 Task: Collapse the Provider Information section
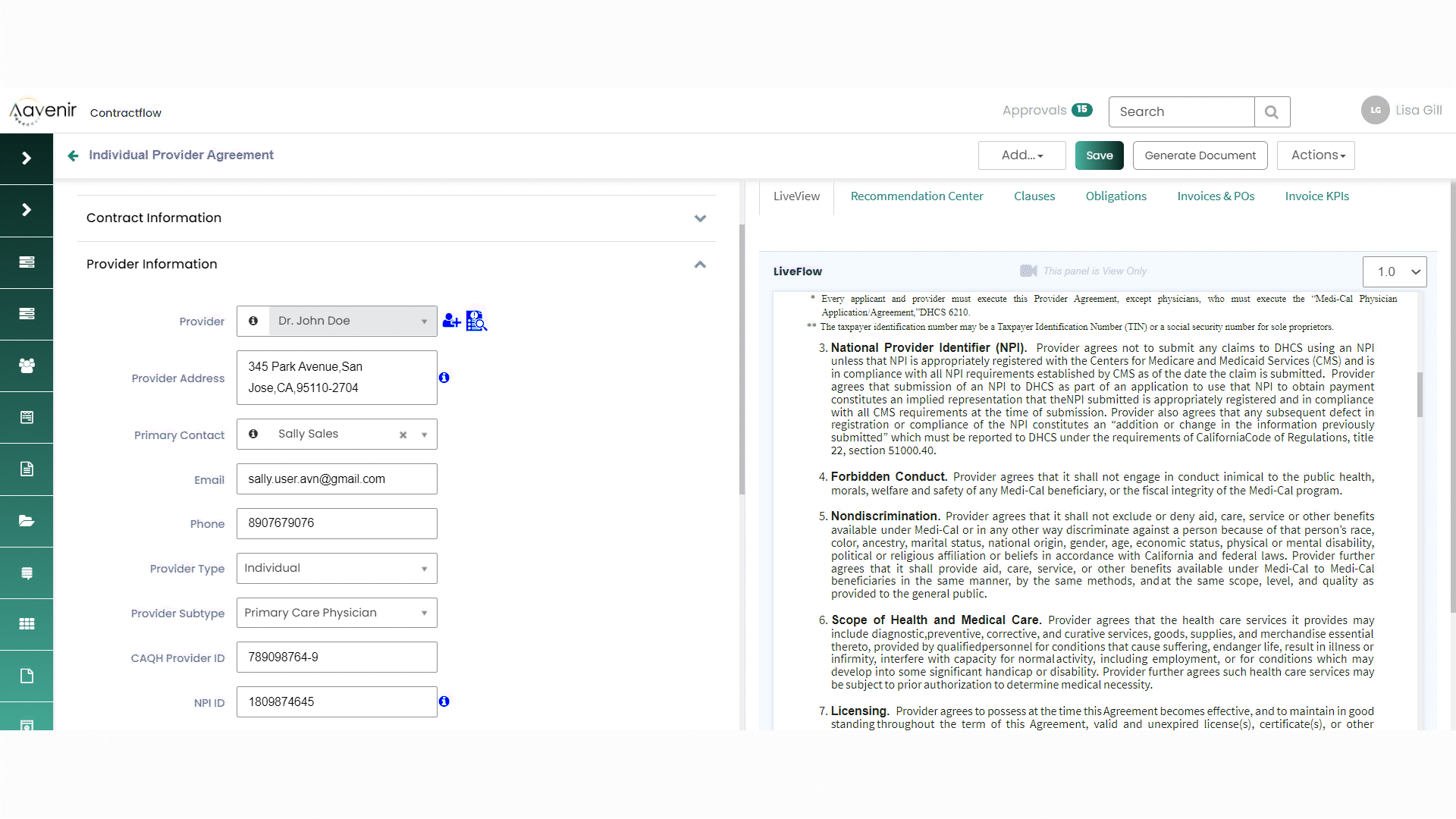tap(700, 265)
